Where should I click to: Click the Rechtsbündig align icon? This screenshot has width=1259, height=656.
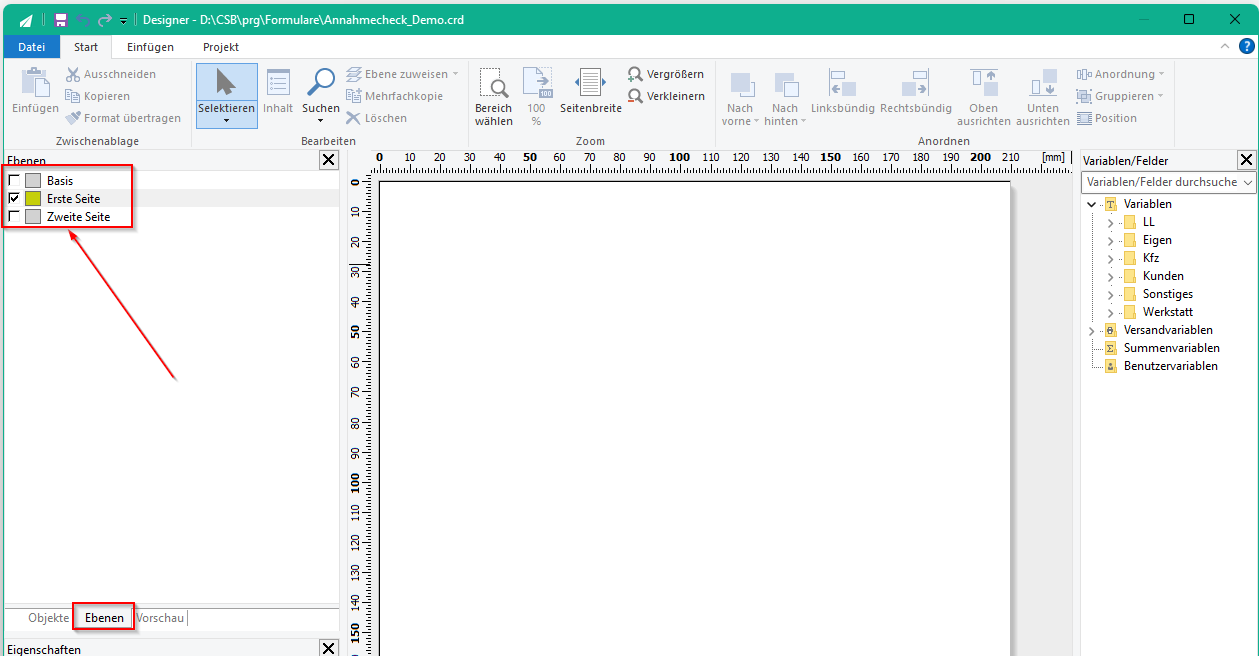pos(915,84)
